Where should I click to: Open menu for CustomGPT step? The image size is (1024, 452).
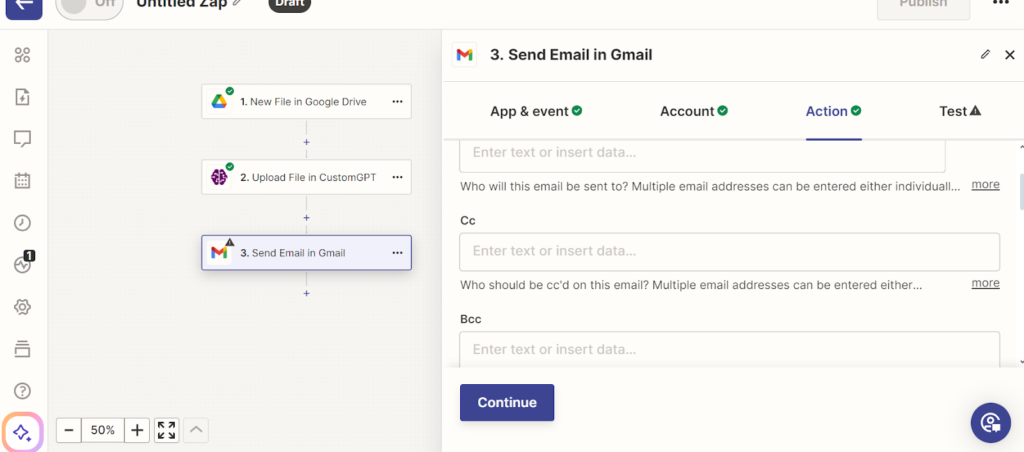[397, 177]
